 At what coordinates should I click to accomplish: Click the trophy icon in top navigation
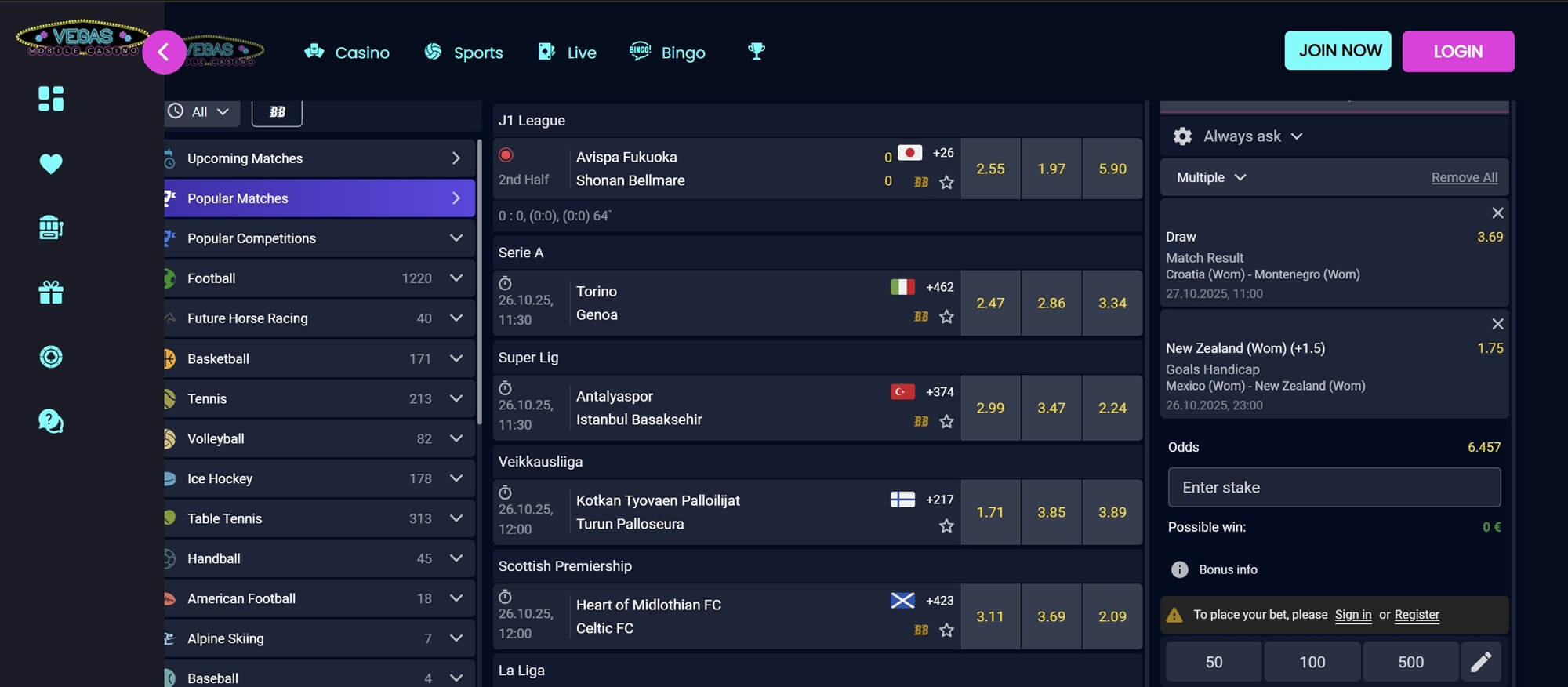[756, 52]
